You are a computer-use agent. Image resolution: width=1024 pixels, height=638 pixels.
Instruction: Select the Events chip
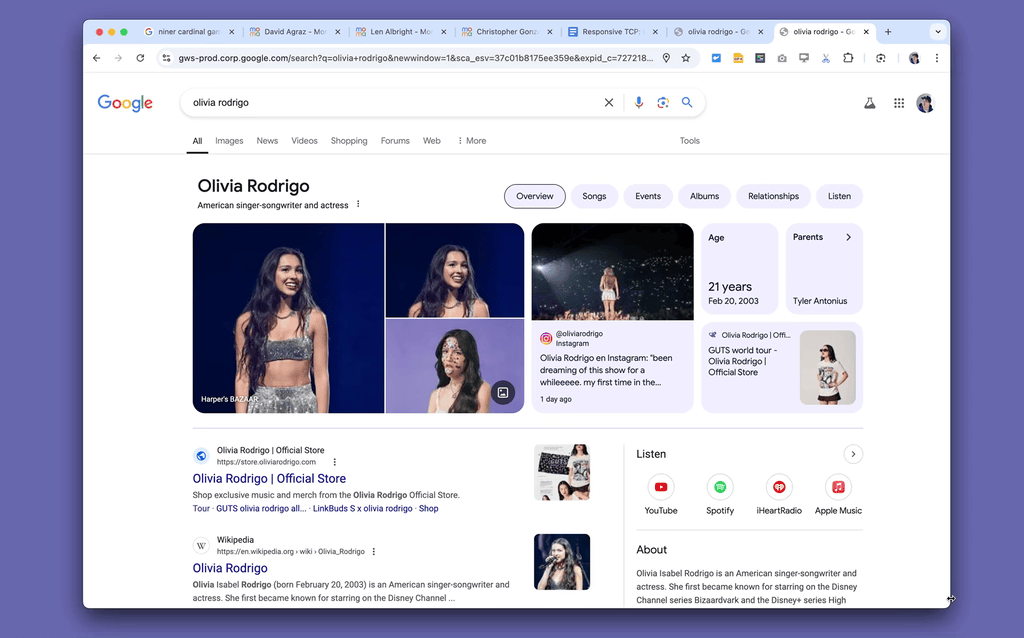click(648, 196)
